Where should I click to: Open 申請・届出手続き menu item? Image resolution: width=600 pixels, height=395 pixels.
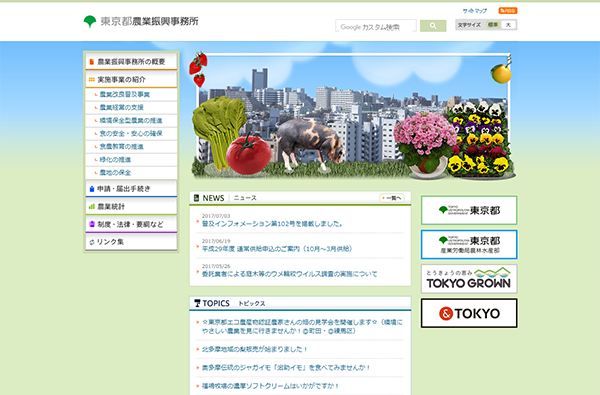[131, 189]
